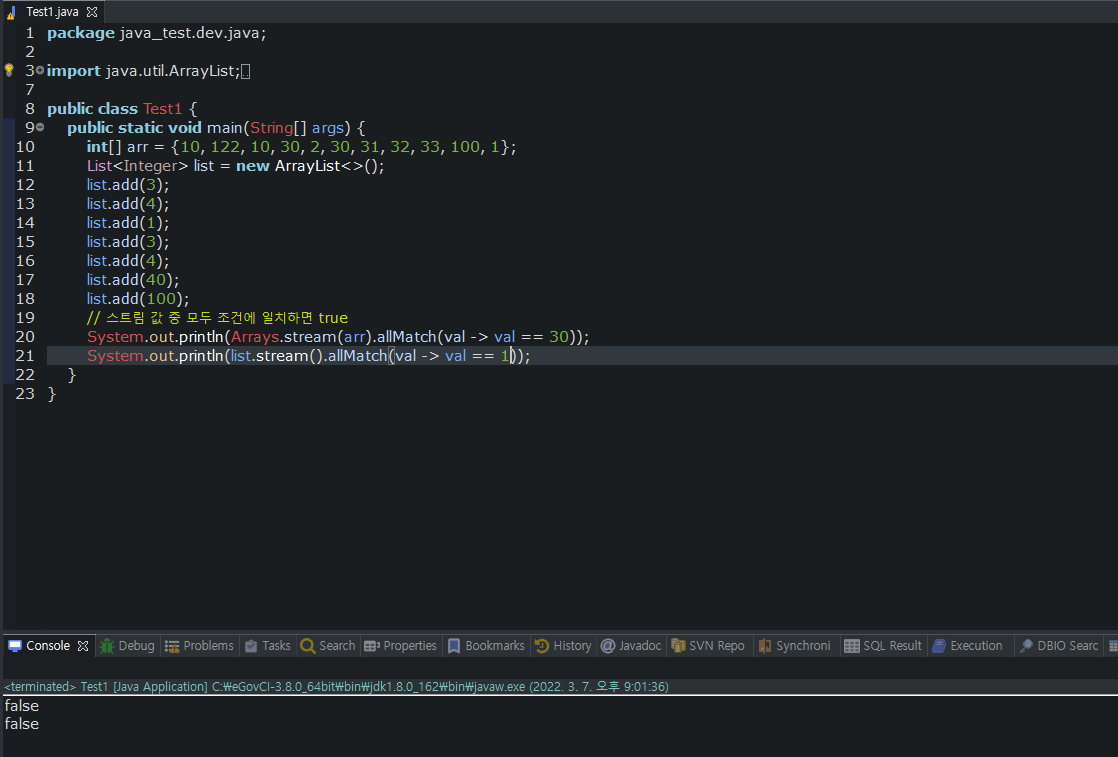Viewport: 1118px width, 757px height.
Task: Click the int[] arr declaration line
Action: 301,147
